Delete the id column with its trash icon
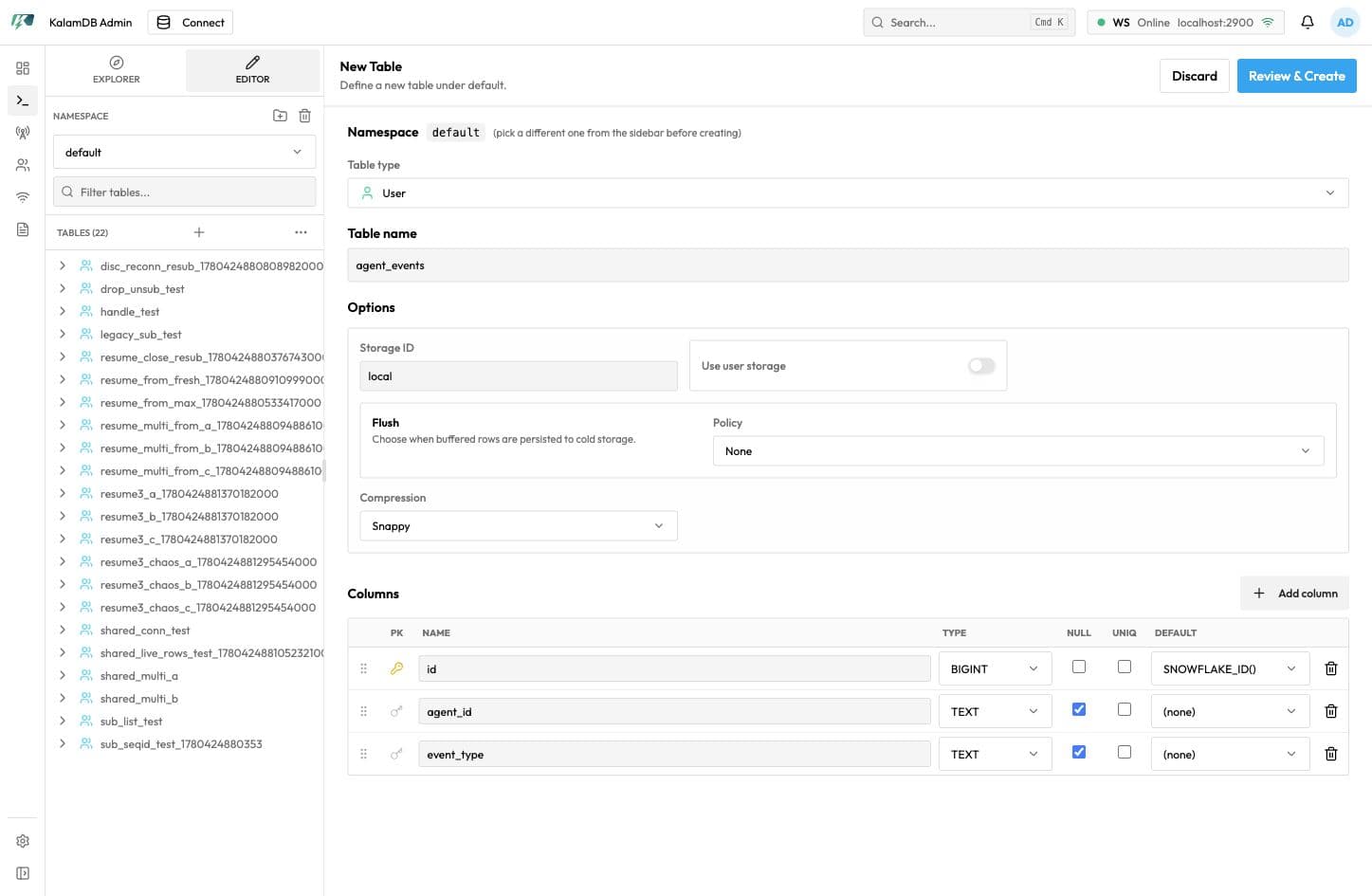The image size is (1372, 896). coord(1331,668)
